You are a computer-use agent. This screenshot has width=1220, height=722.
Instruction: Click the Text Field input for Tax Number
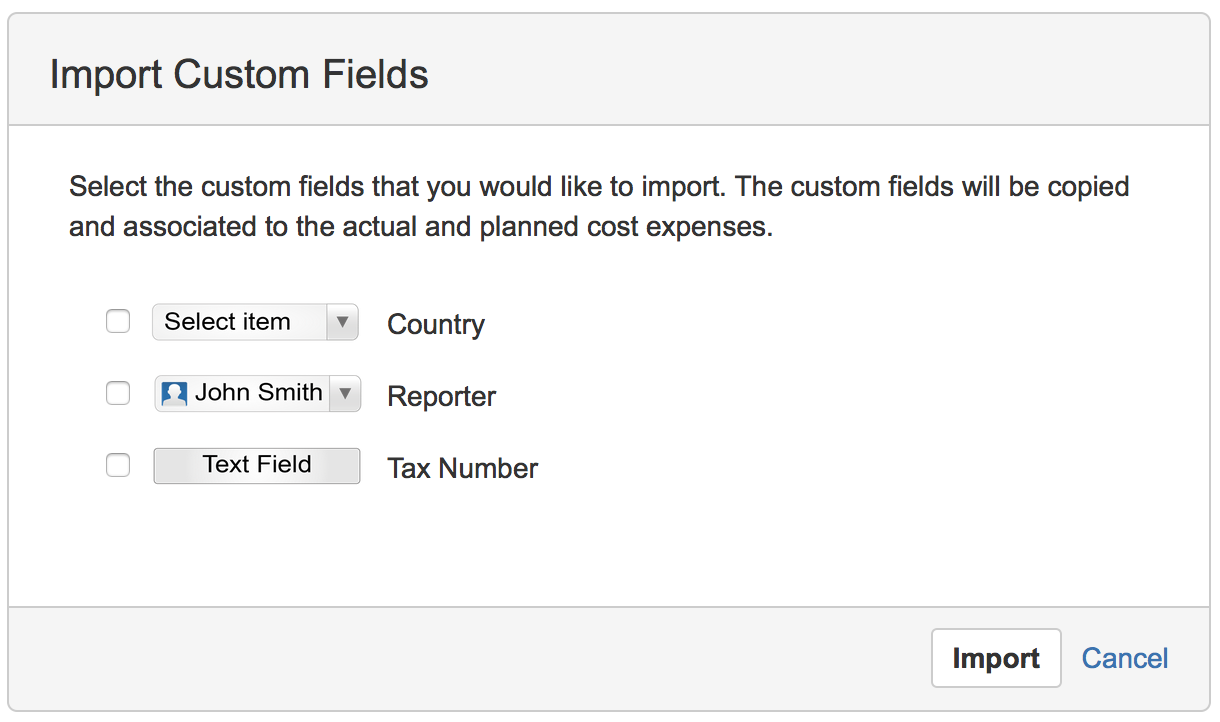256,465
